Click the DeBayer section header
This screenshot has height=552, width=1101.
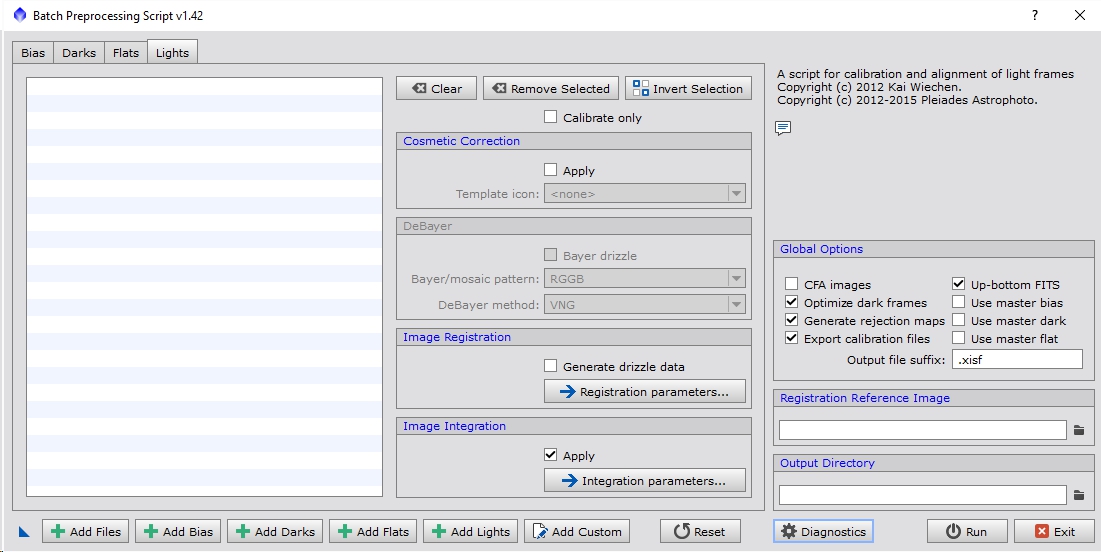tap(574, 226)
